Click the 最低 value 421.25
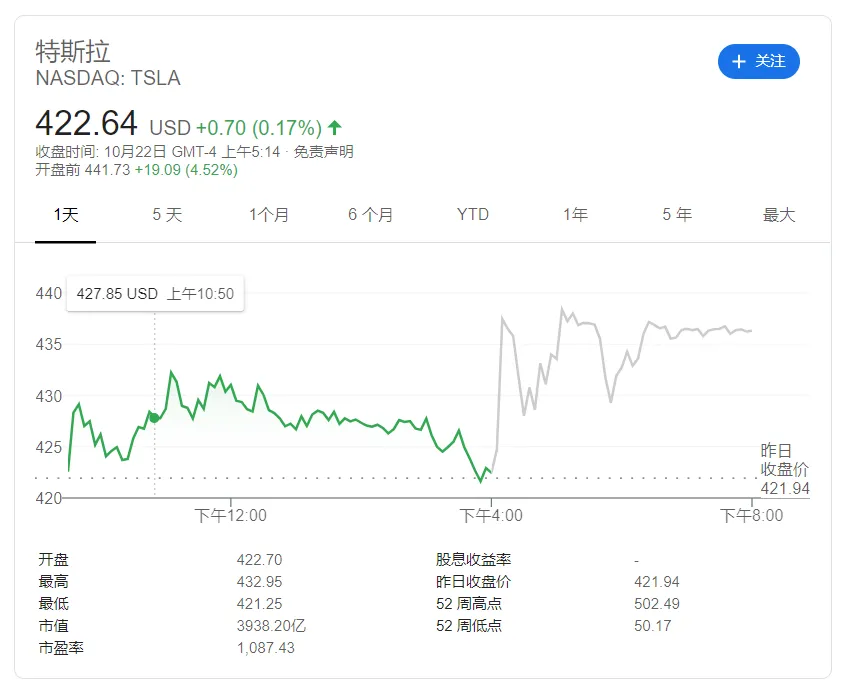 point(259,604)
